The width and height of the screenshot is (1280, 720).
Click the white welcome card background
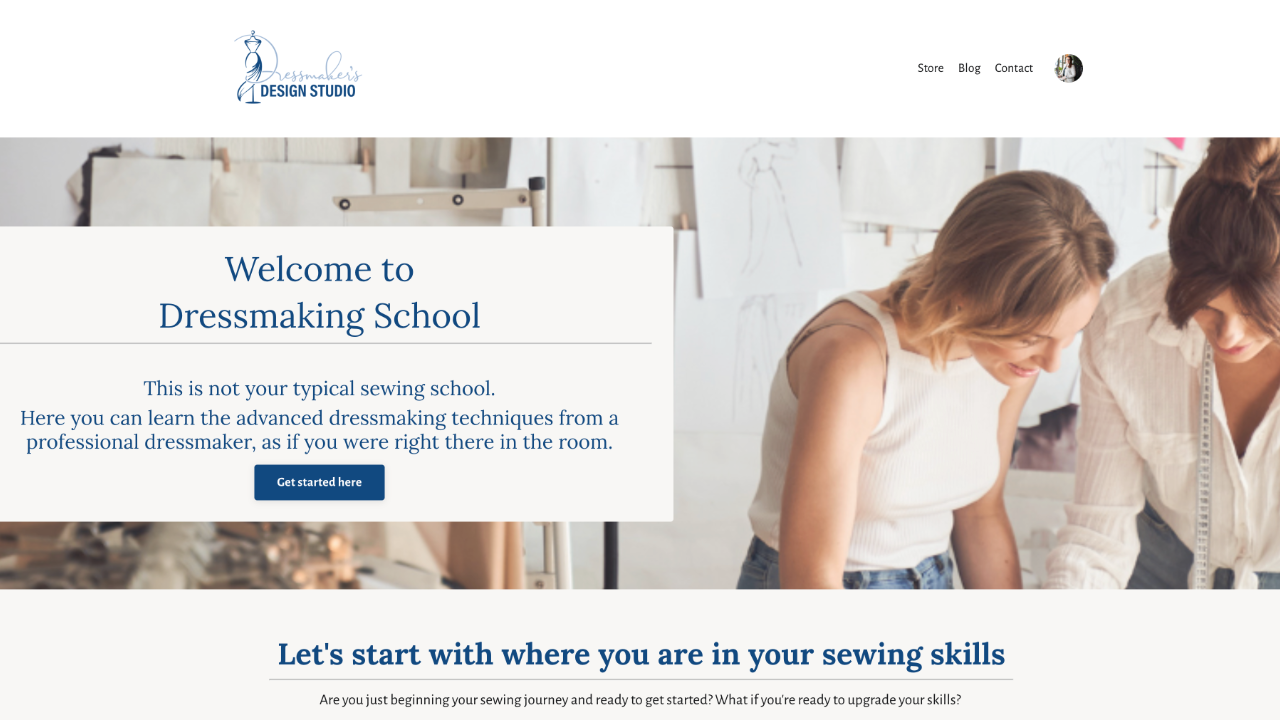[336, 374]
